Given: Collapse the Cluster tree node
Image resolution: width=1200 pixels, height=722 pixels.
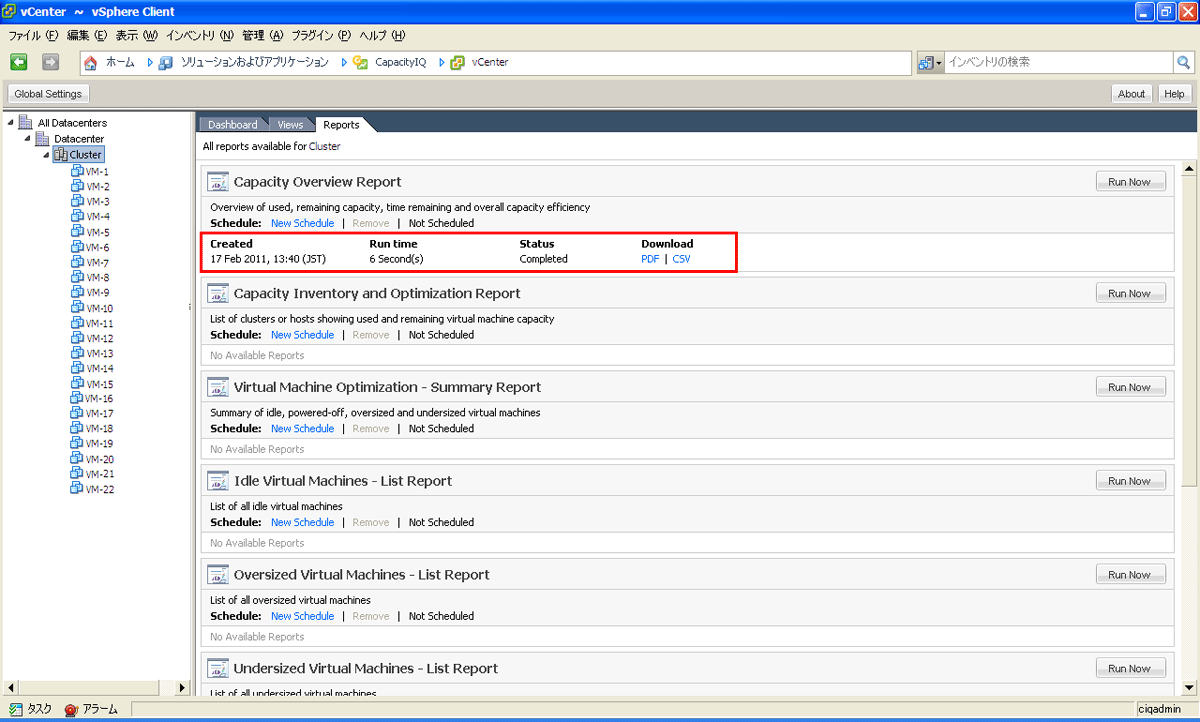Looking at the screenshot, I should [46, 154].
